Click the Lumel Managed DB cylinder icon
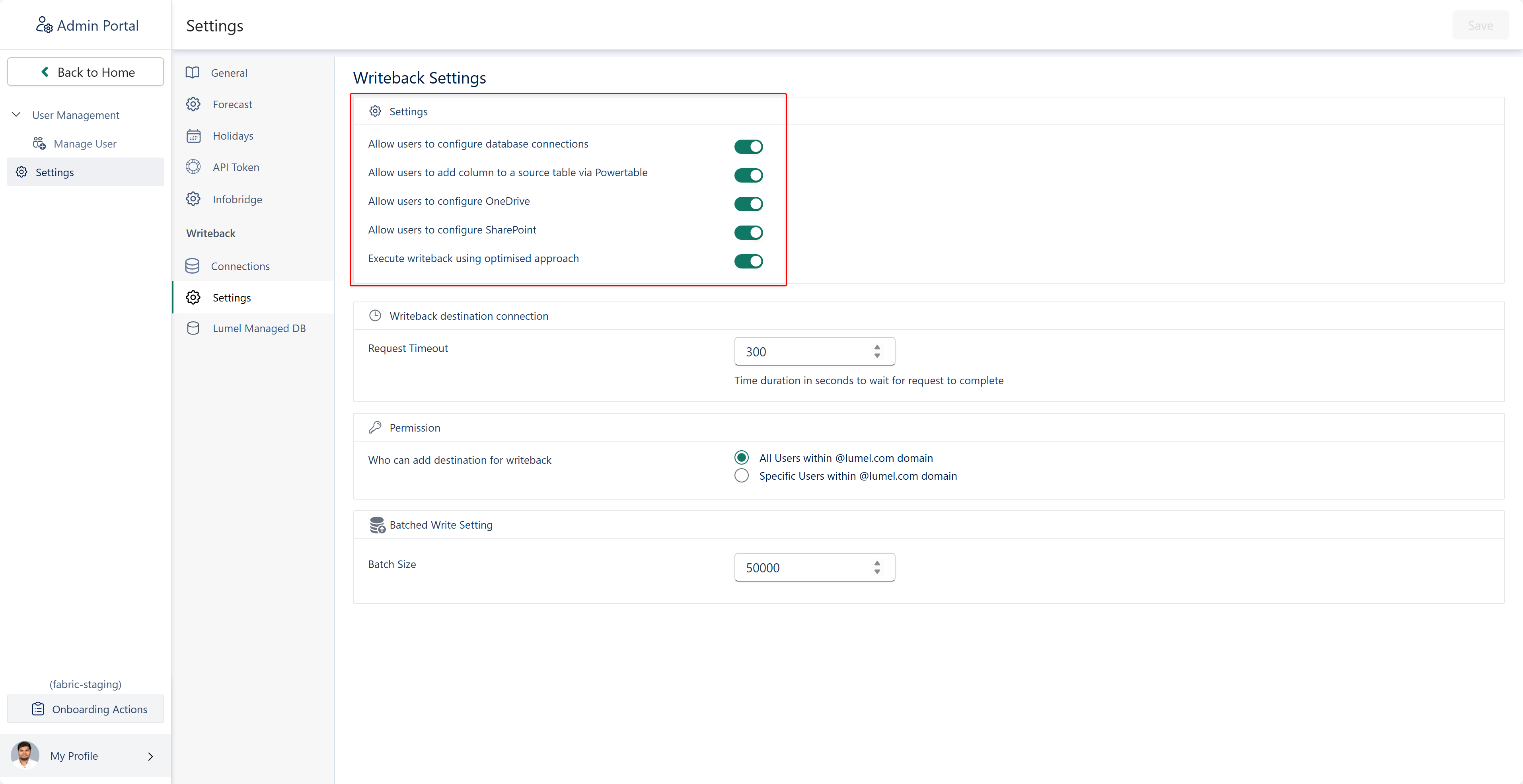This screenshot has width=1523, height=784. (x=193, y=328)
